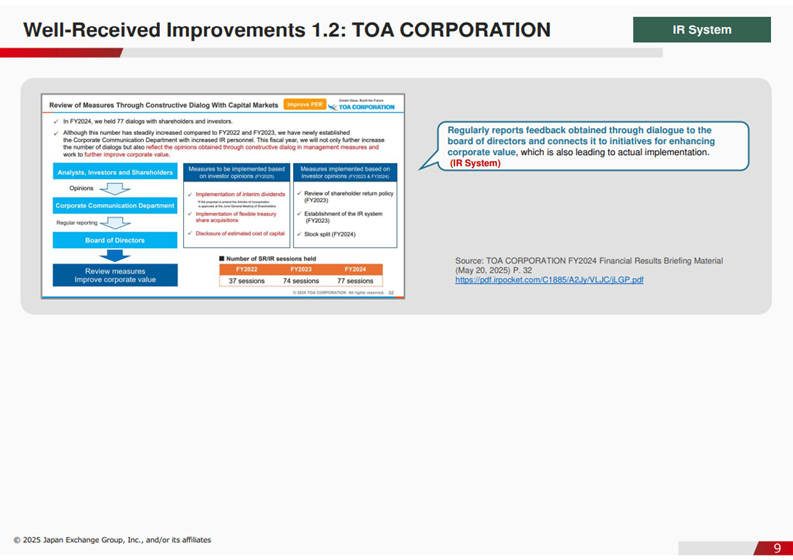This screenshot has height=560, width=793.
Task: Select the 'Board of Directors' box
Action: [x=115, y=240]
